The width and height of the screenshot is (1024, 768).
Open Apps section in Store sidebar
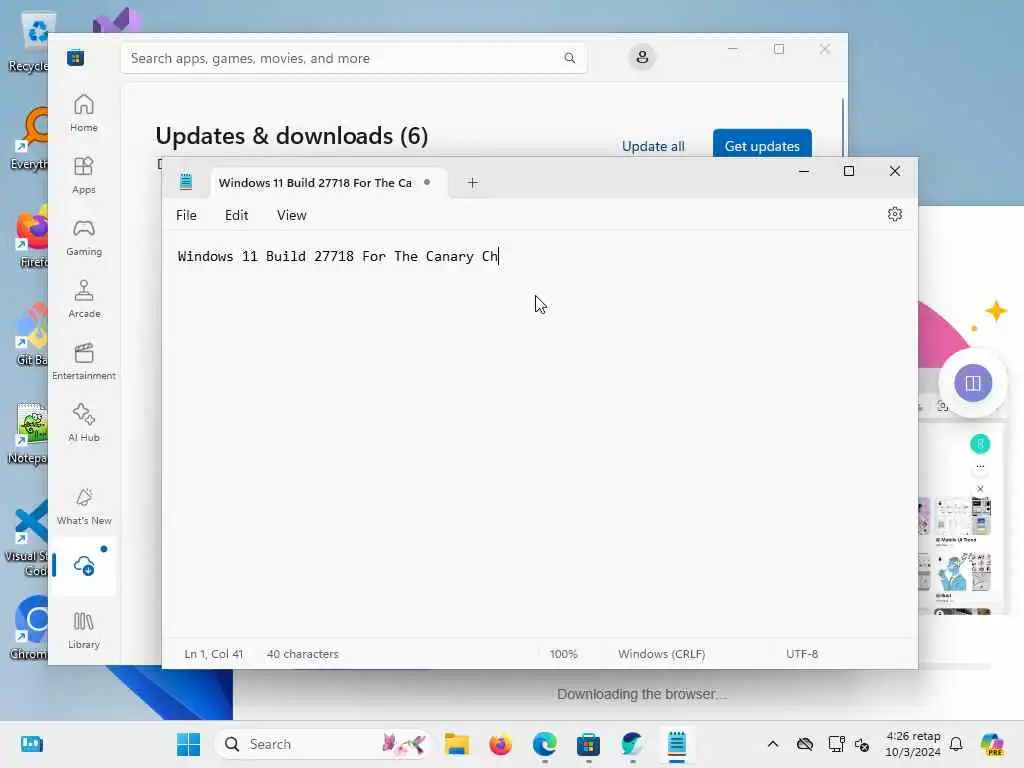click(84, 175)
